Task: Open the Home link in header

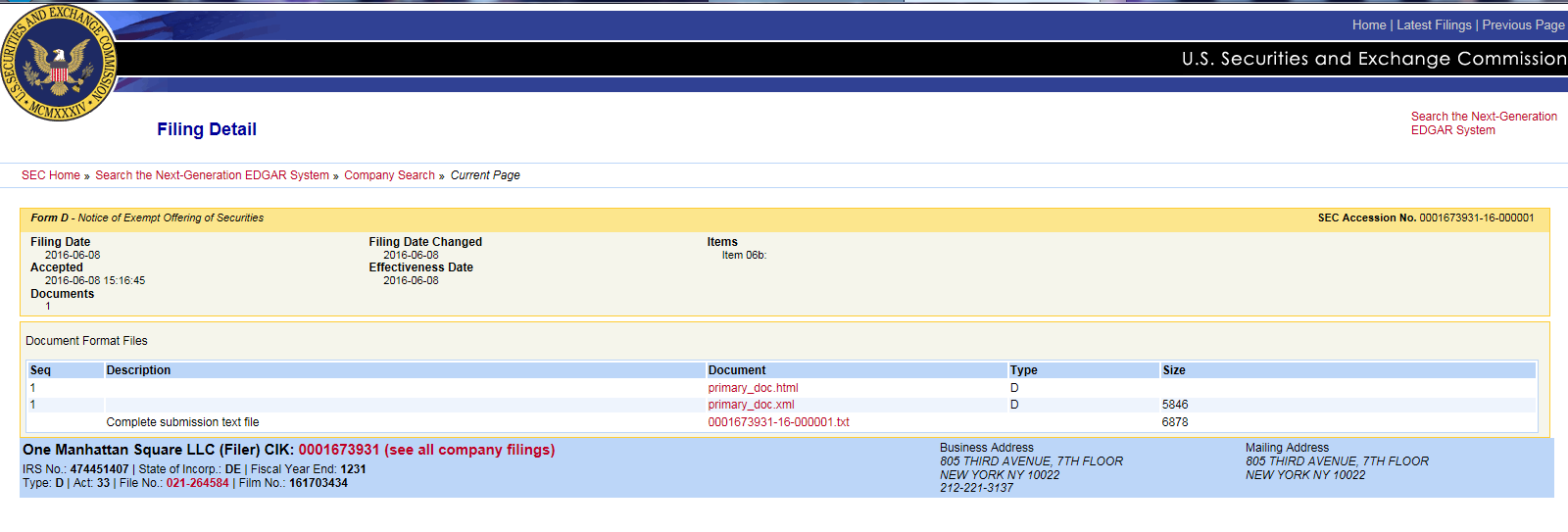Action: [1369, 25]
